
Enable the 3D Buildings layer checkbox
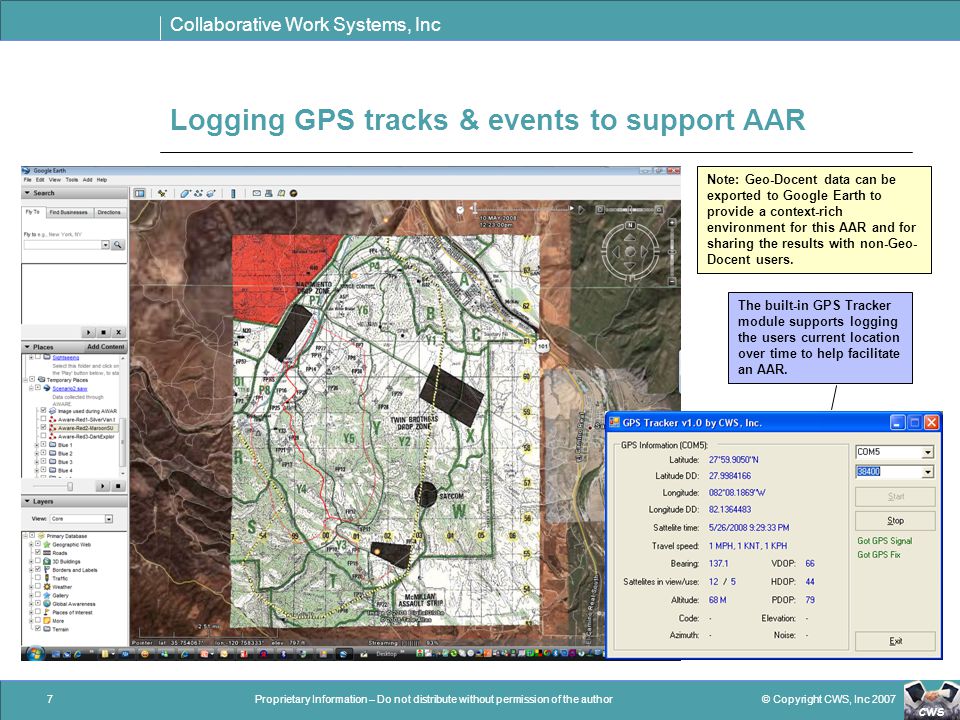38,561
